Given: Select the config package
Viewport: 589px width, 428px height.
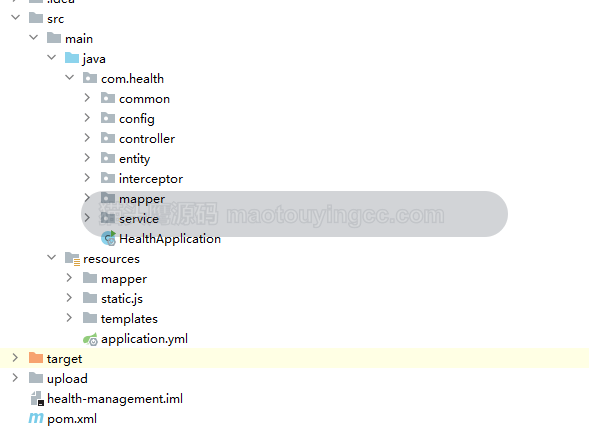Looking at the screenshot, I should (x=137, y=119).
